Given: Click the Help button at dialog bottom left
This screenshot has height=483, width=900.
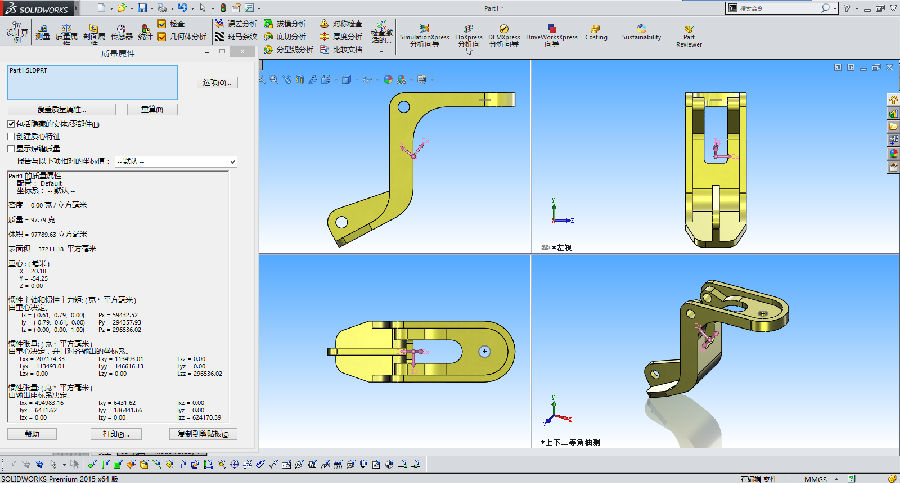Looking at the screenshot, I should coord(33,434).
